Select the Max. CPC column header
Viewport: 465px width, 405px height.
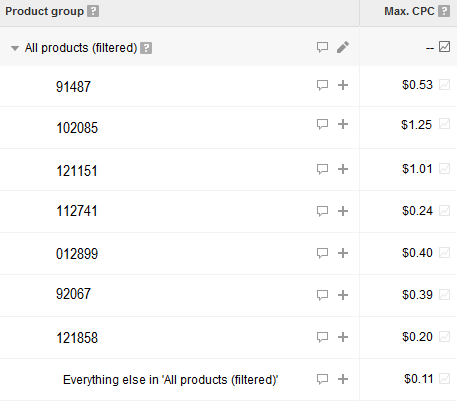tap(409, 11)
